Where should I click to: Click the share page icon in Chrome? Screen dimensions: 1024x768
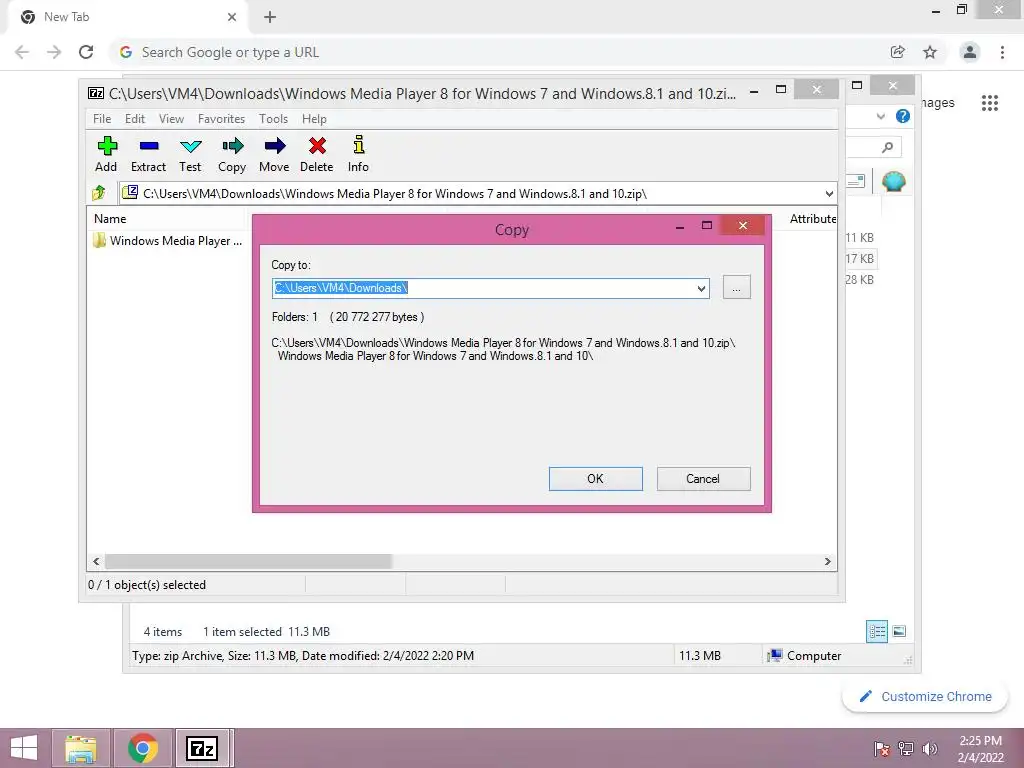coord(898,52)
